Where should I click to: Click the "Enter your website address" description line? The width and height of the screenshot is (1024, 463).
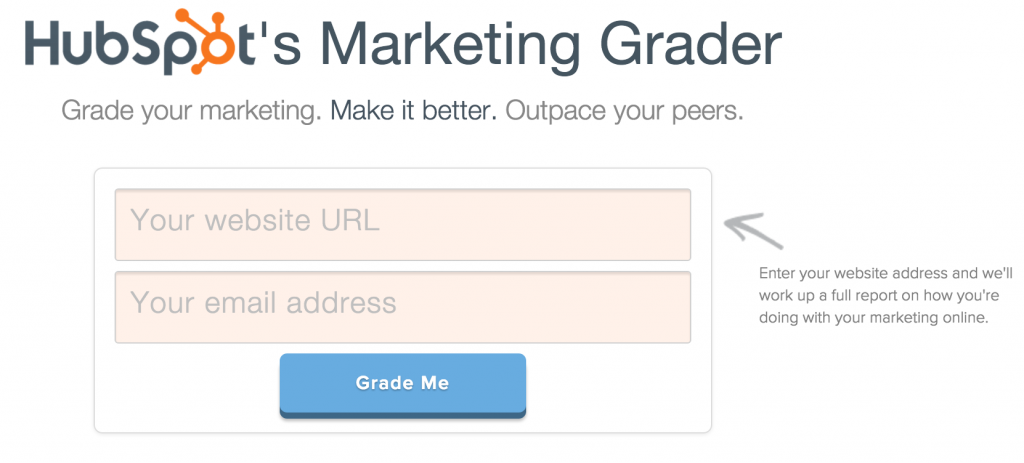click(x=886, y=274)
